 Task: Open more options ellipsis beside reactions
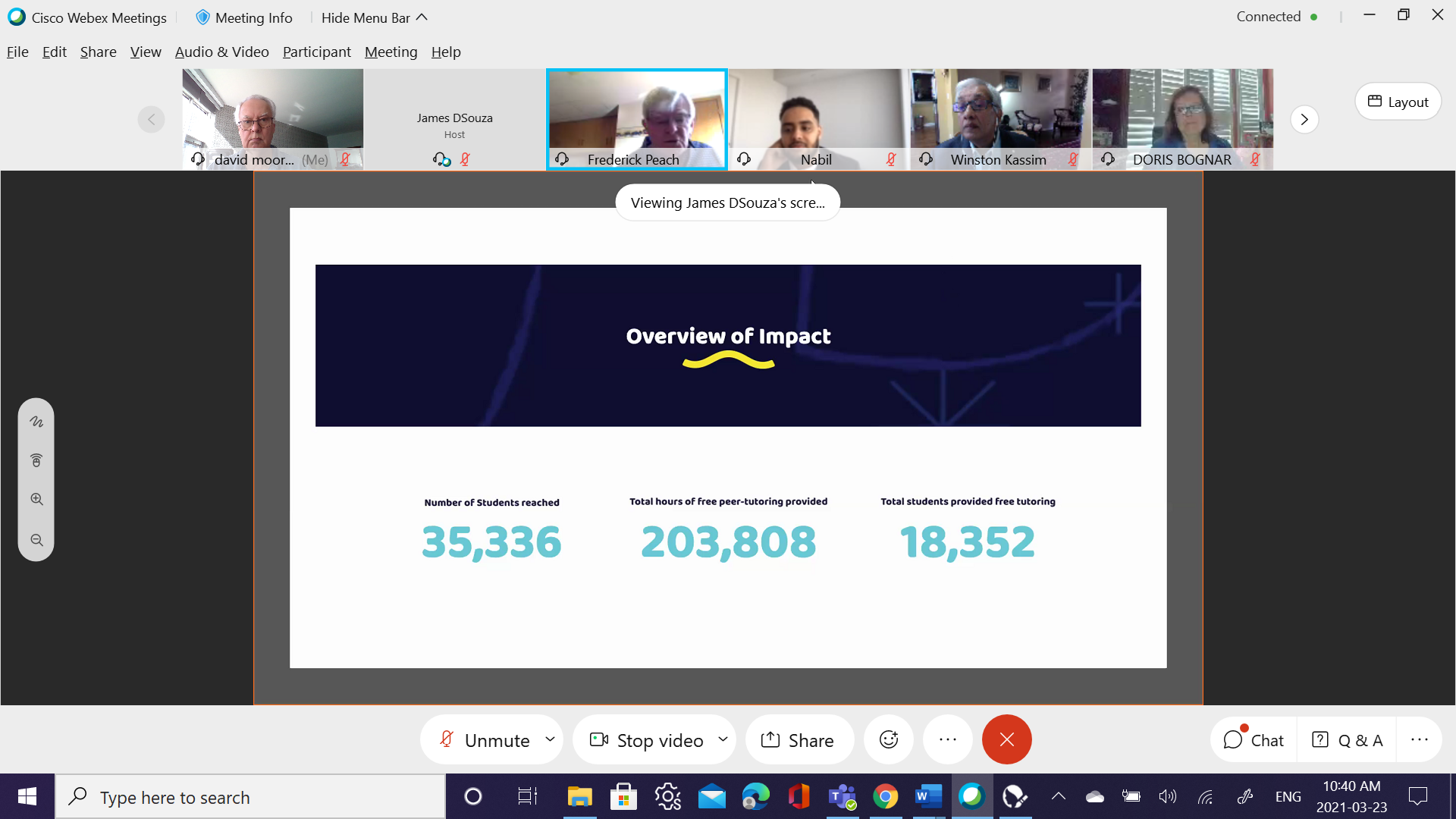point(947,739)
